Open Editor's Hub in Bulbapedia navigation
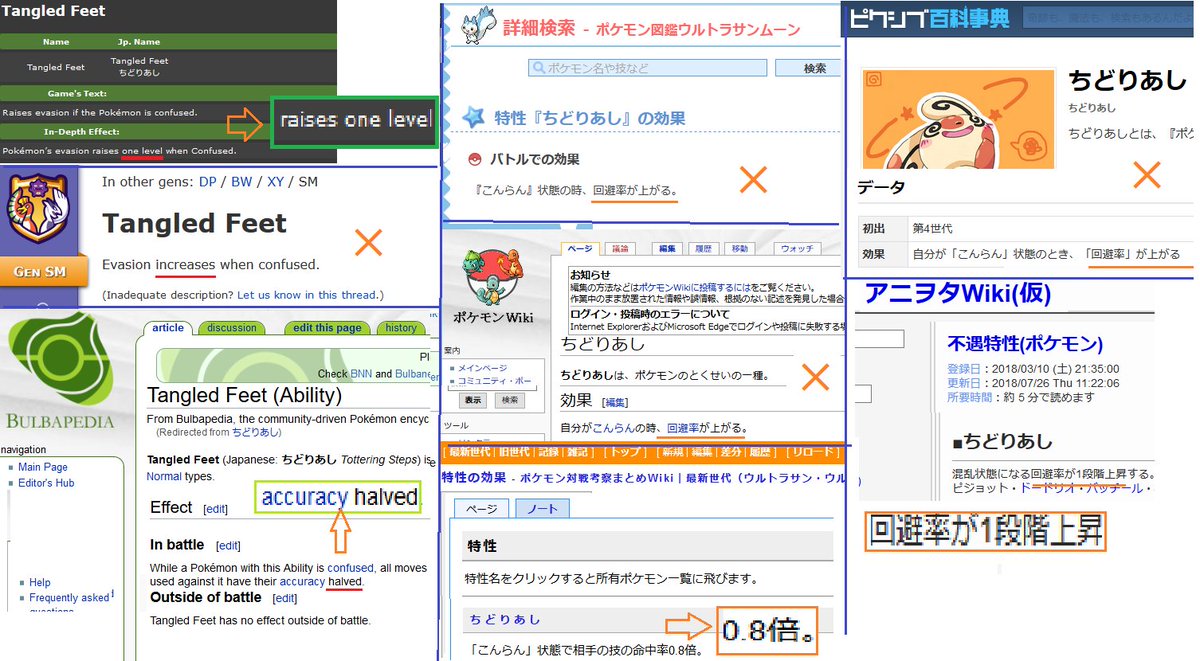This screenshot has width=1200, height=661. tap(46, 483)
